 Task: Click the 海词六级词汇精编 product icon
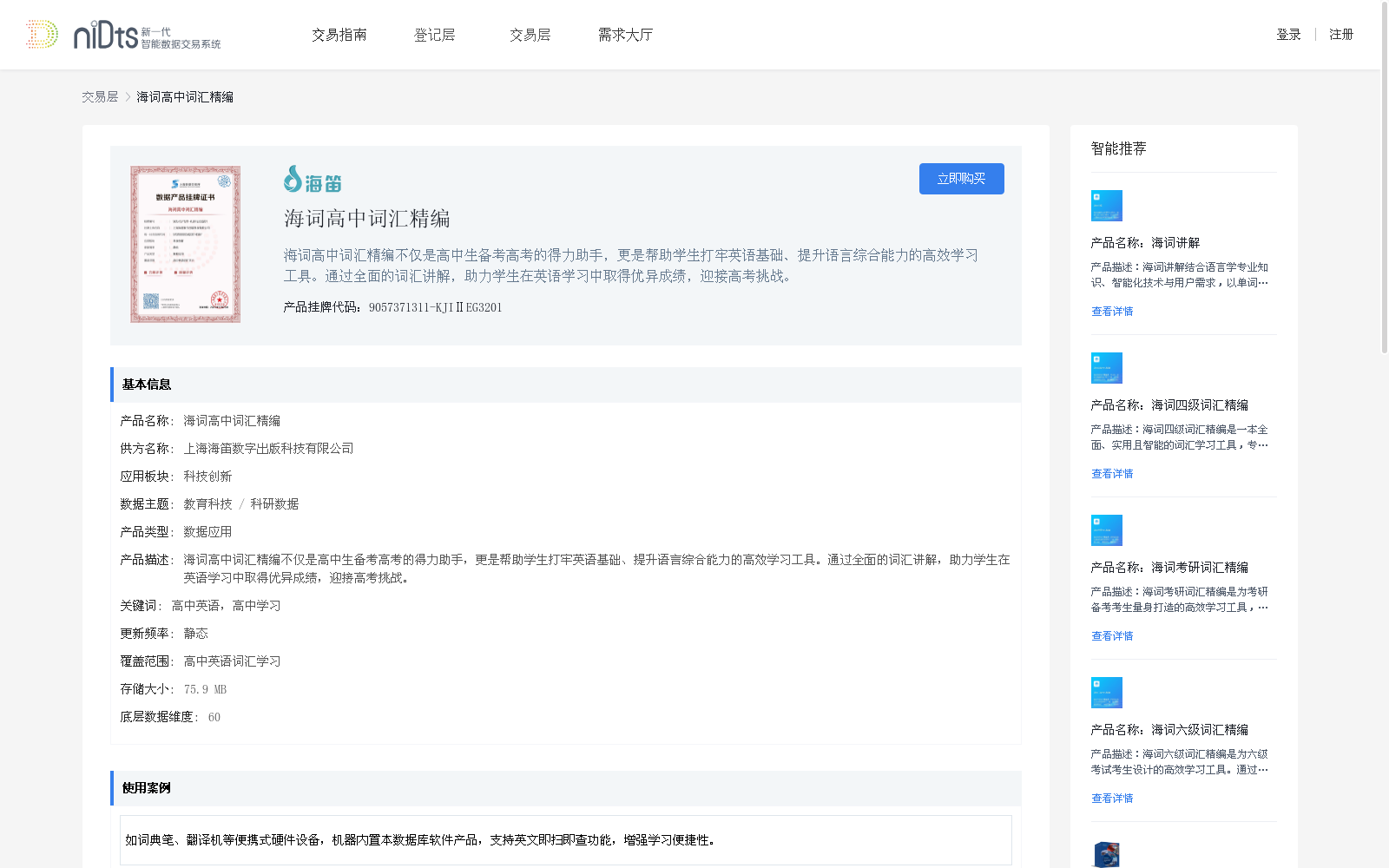coord(1107,693)
